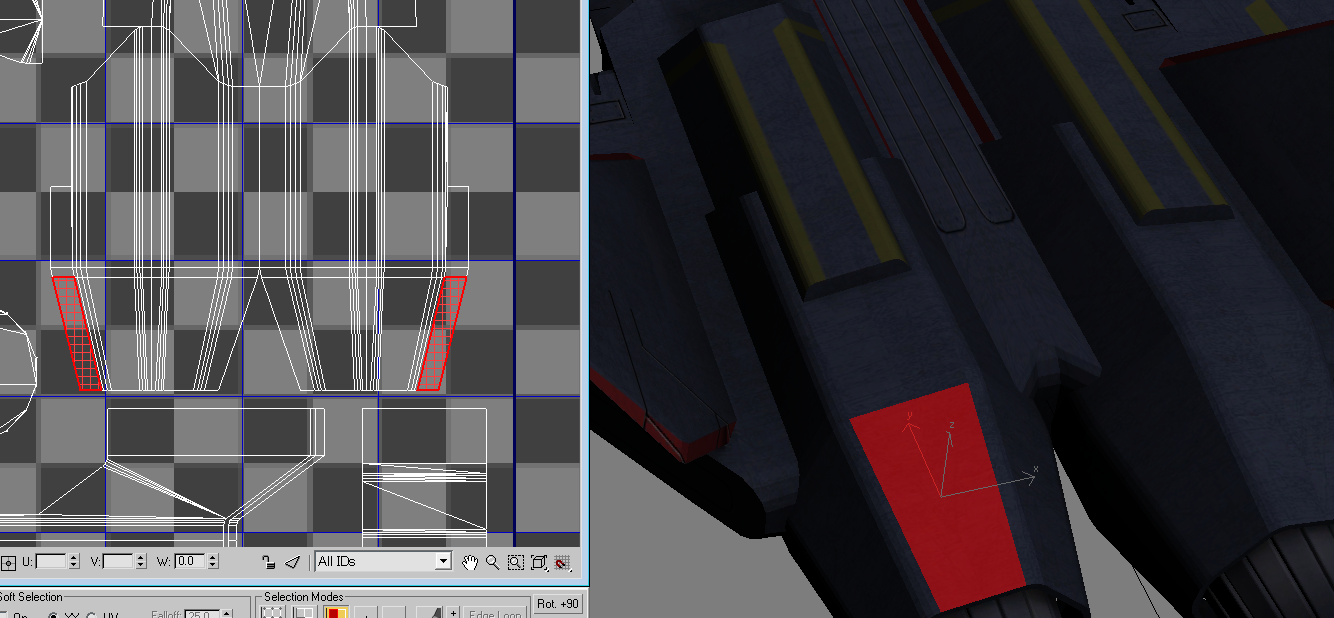Click the Falloff value field

201,614
